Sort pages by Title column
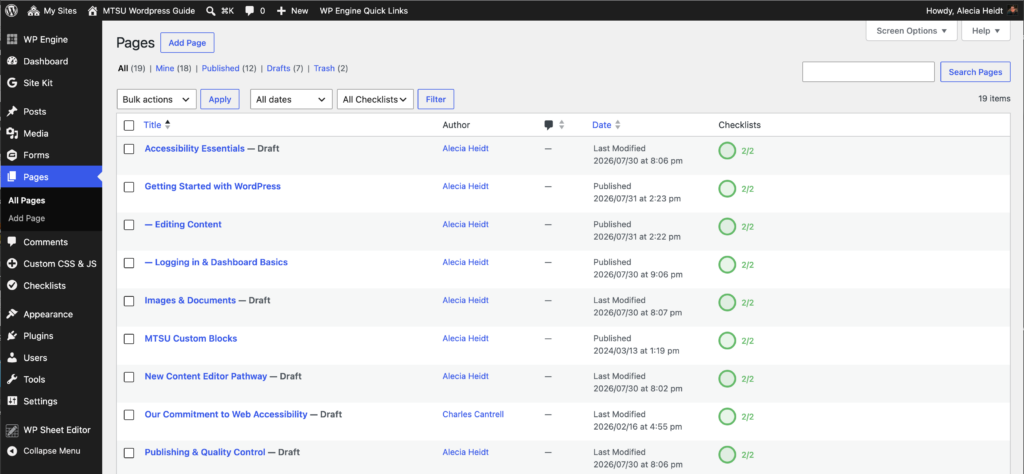1024x474 pixels. click(x=157, y=125)
